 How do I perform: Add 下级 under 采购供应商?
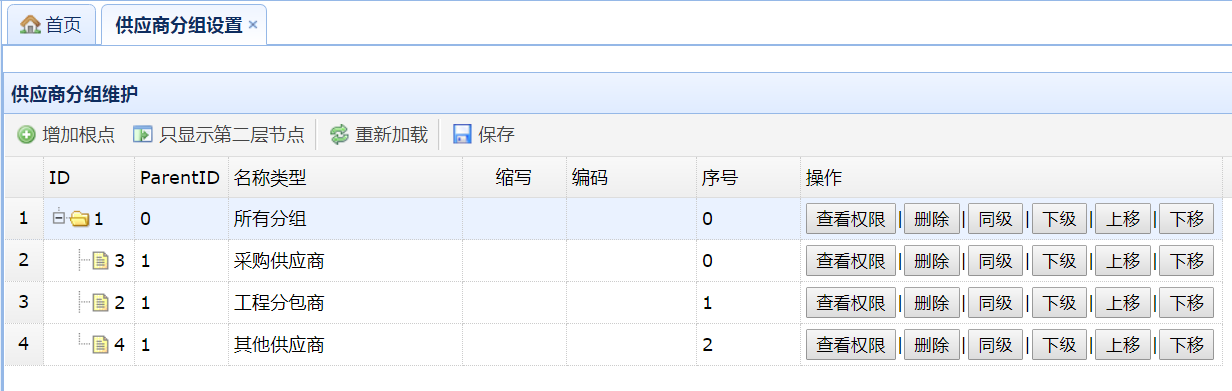click(x=1059, y=261)
